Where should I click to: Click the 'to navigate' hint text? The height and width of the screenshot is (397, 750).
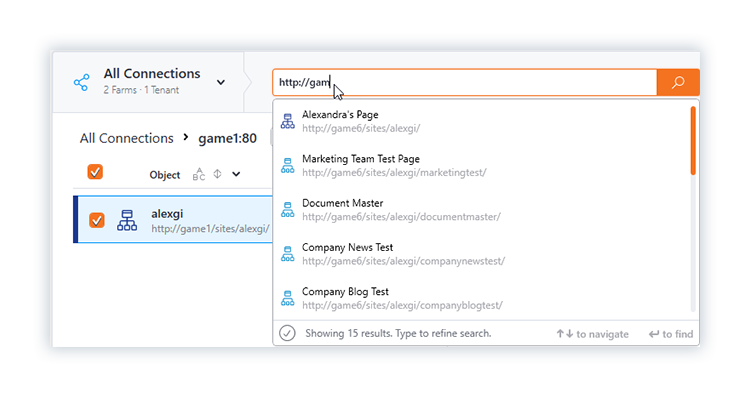pyautogui.click(x=602, y=334)
